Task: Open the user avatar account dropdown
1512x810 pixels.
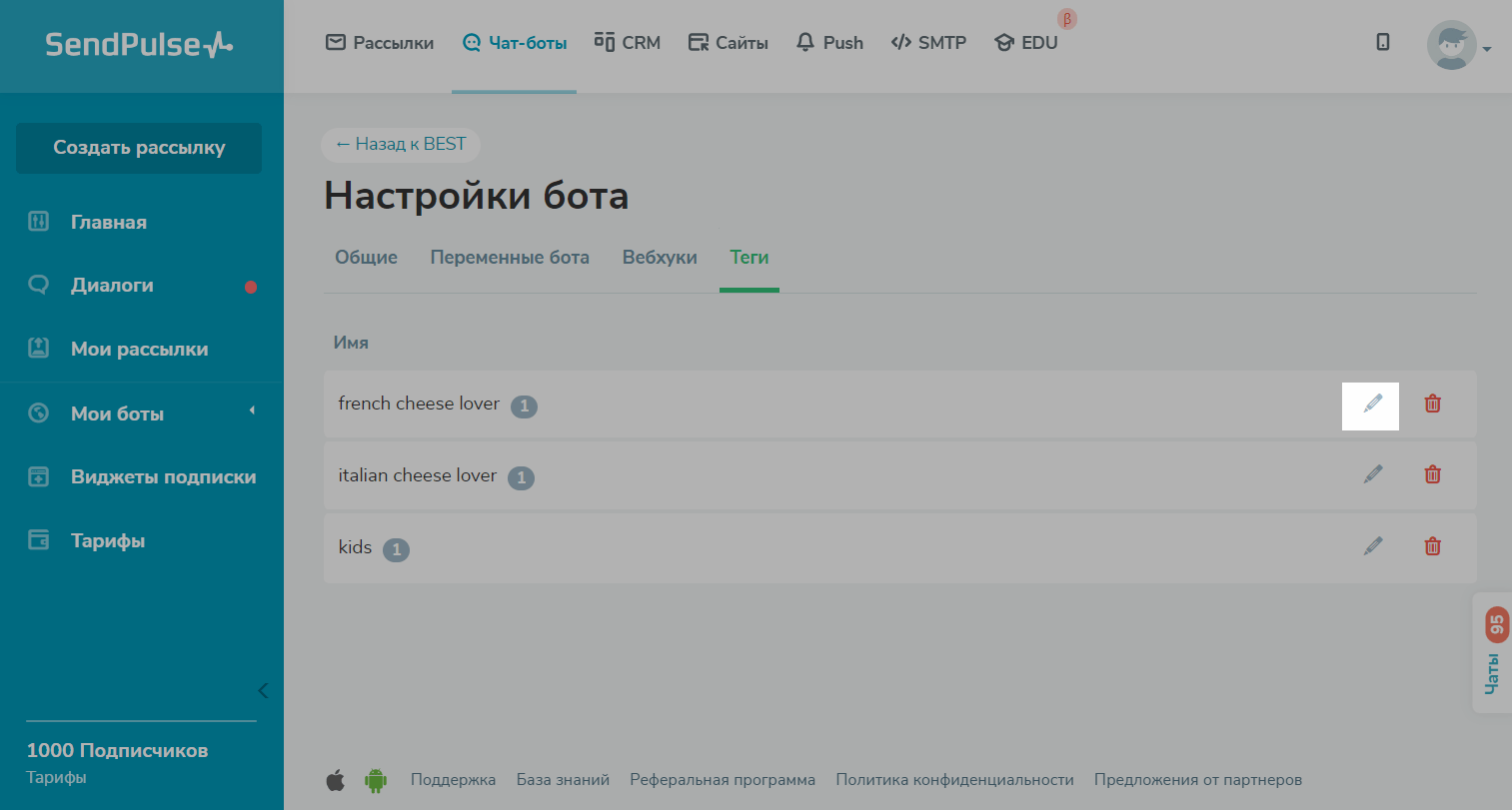Action: click(1458, 46)
